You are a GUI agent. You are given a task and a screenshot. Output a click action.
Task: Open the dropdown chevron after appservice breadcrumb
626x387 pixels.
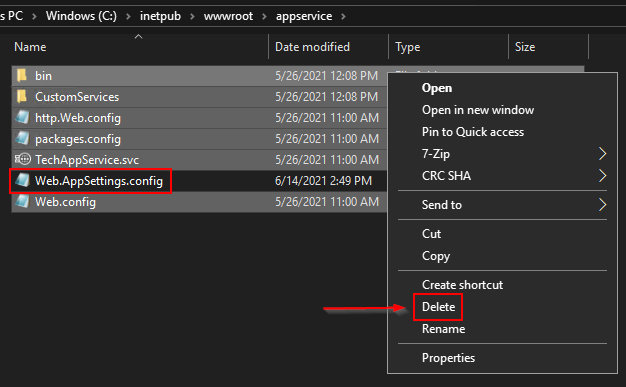[343, 16]
